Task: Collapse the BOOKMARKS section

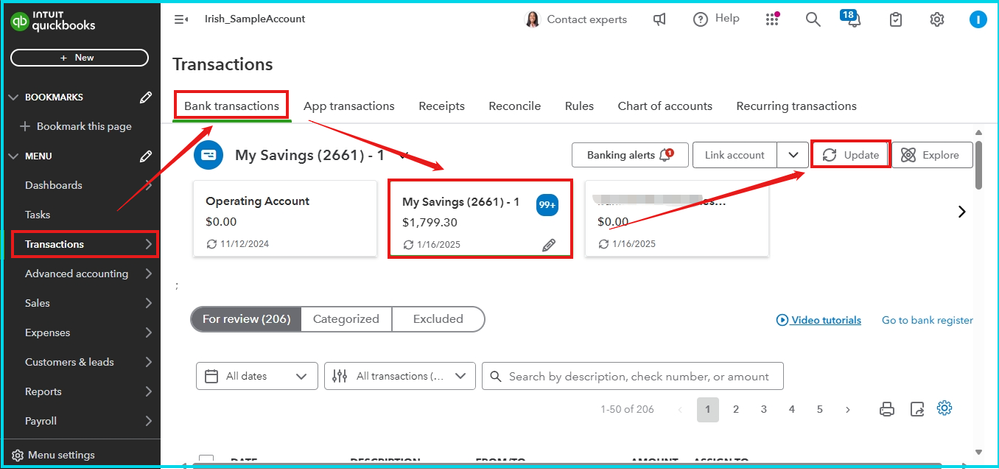Action: (x=14, y=97)
